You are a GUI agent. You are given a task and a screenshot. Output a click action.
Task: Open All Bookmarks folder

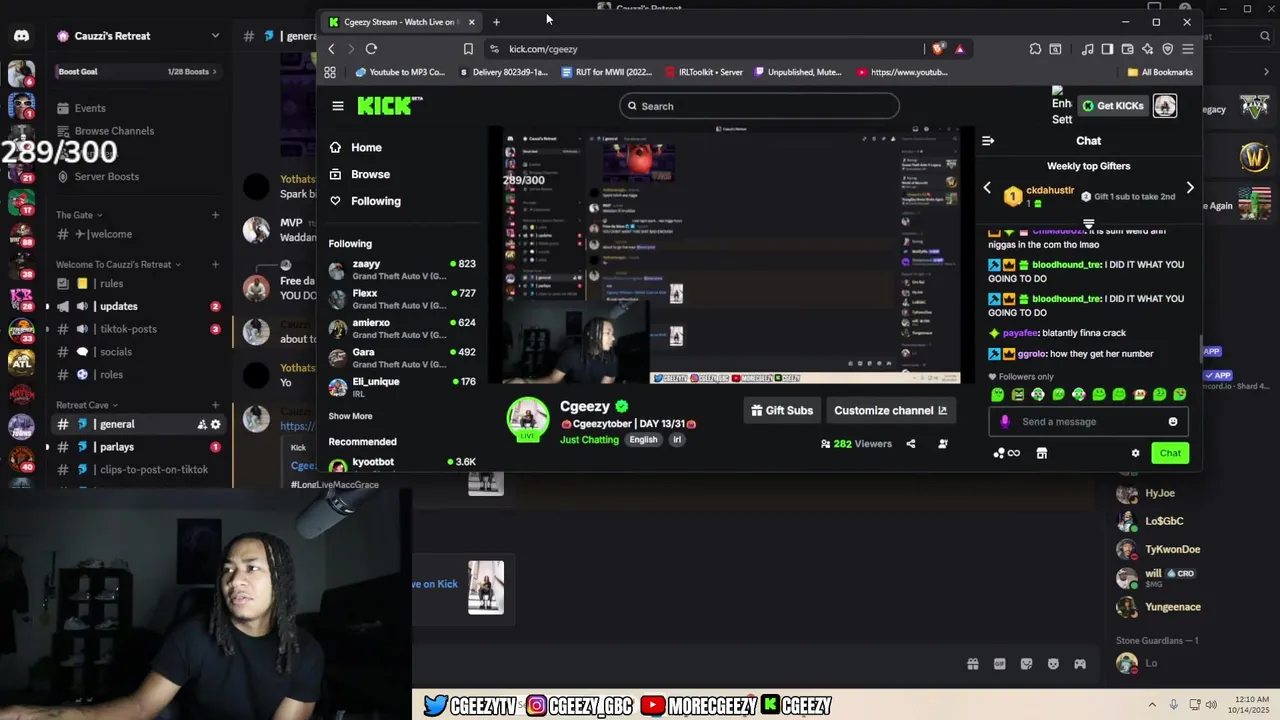[1160, 72]
